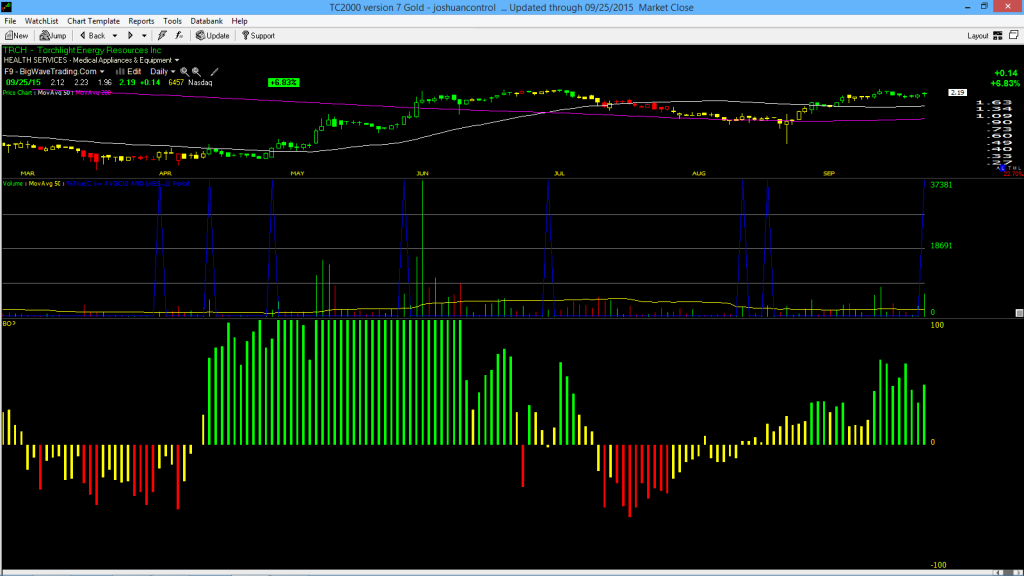Click the second magnifier zoom icon
The image size is (1024, 576).
(x=196, y=72)
